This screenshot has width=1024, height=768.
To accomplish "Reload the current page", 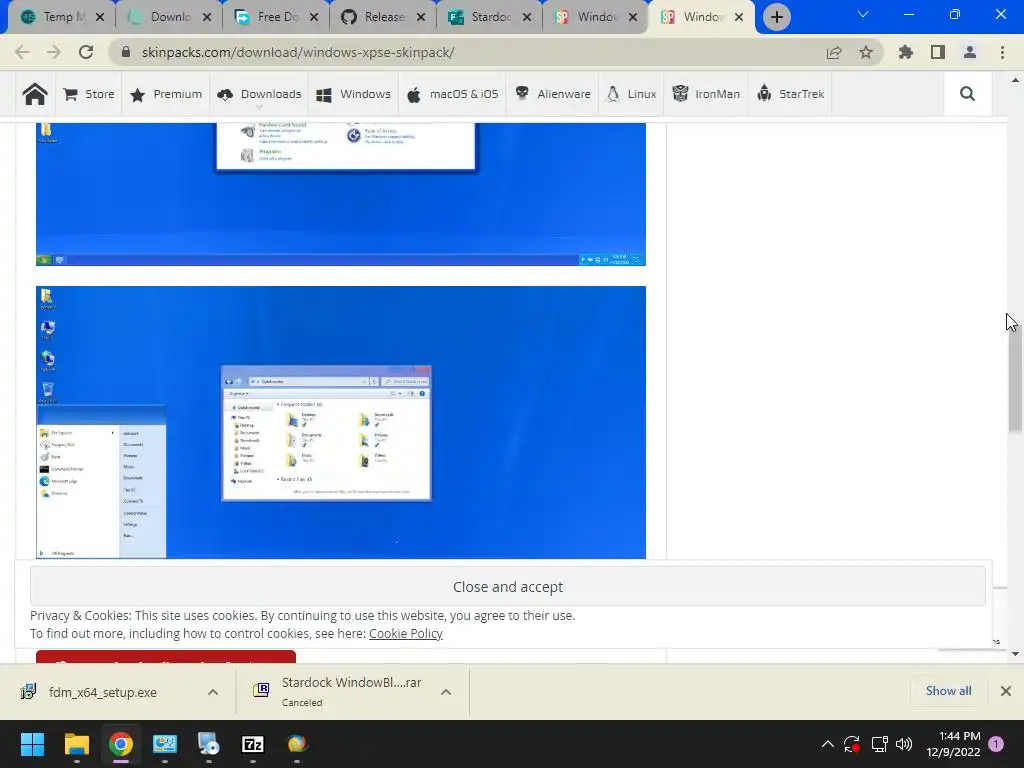I will (x=86, y=52).
